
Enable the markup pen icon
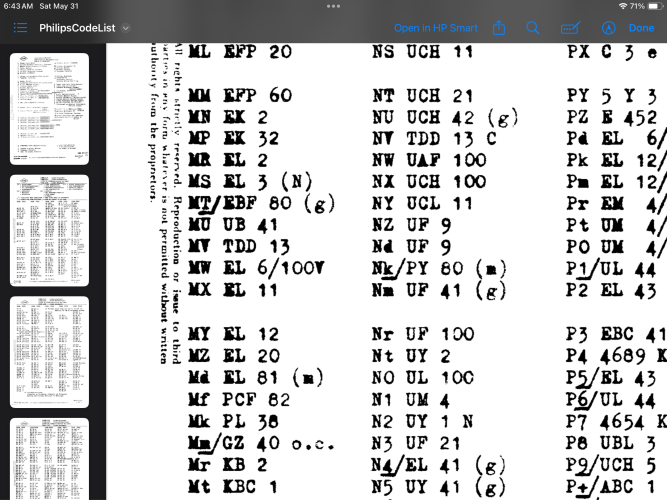tap(609, 28)
